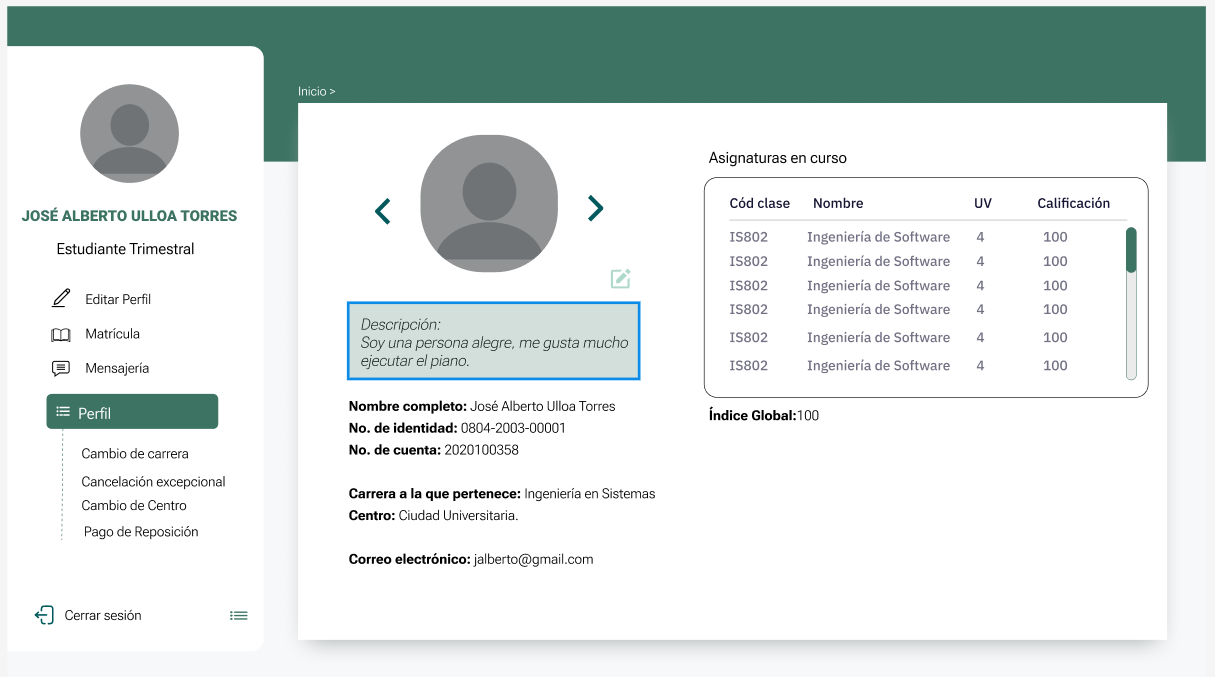The height and width of the screenshot is (677, 1215).
Task: Click the book icon for Matrícula
Action: (x=61, y=334)
